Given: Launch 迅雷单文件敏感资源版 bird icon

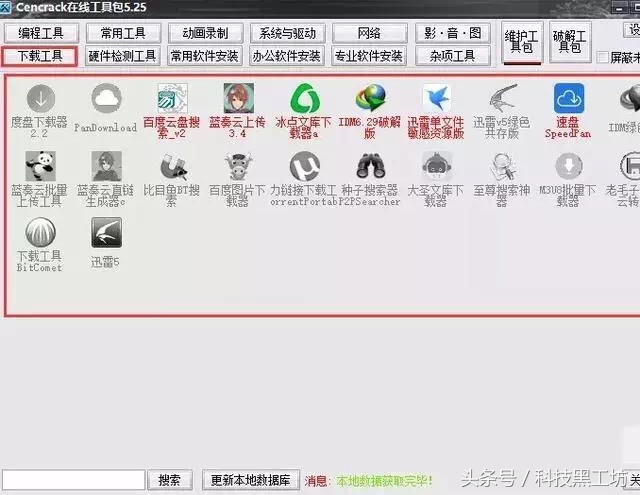Looking at the screenshot, I should [x=437, y=98].
